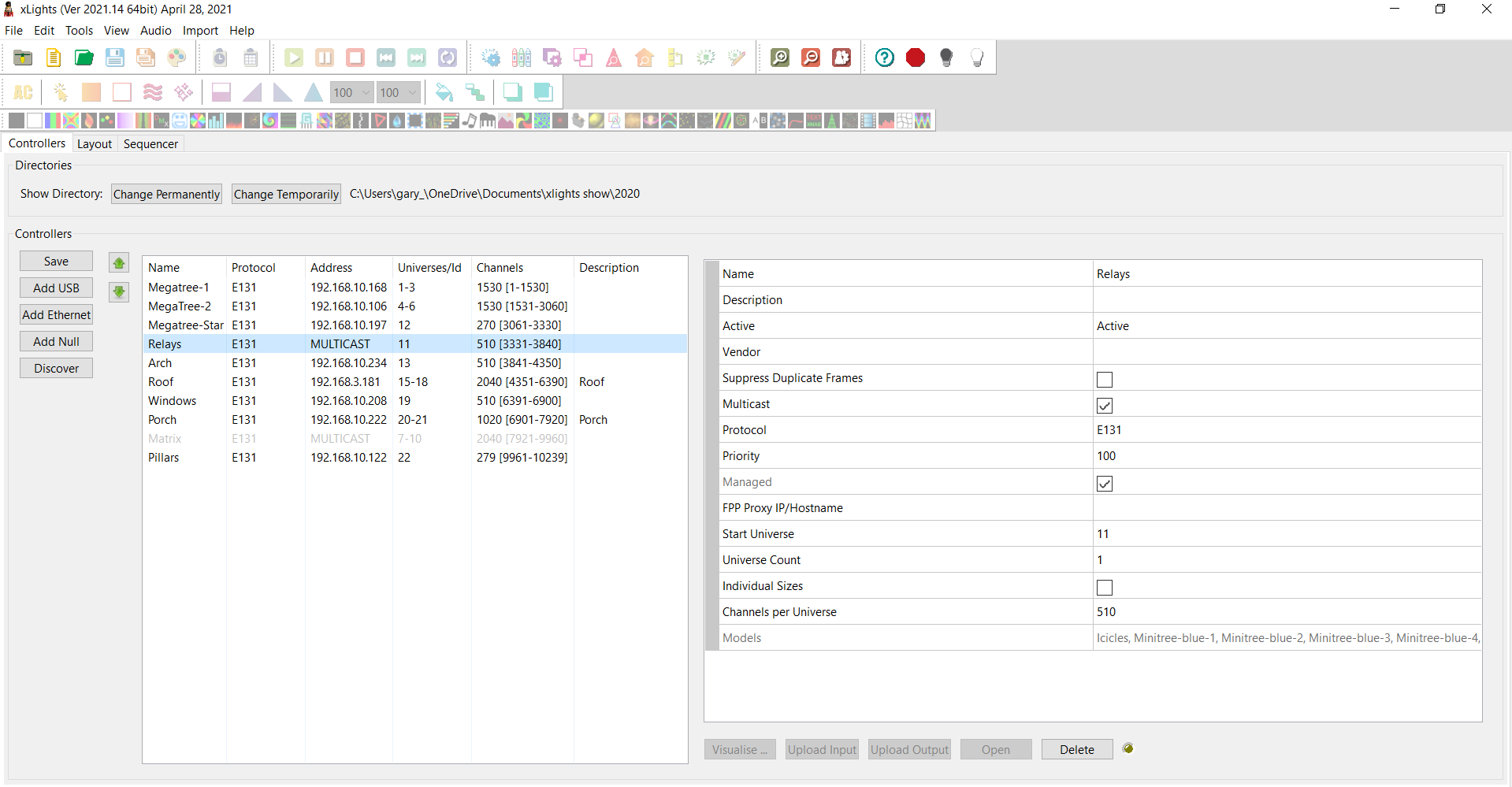This screenshot has height=787, width=1512.
Task: Open the first intensity 100 dropdown
Action: pos(364,92)
